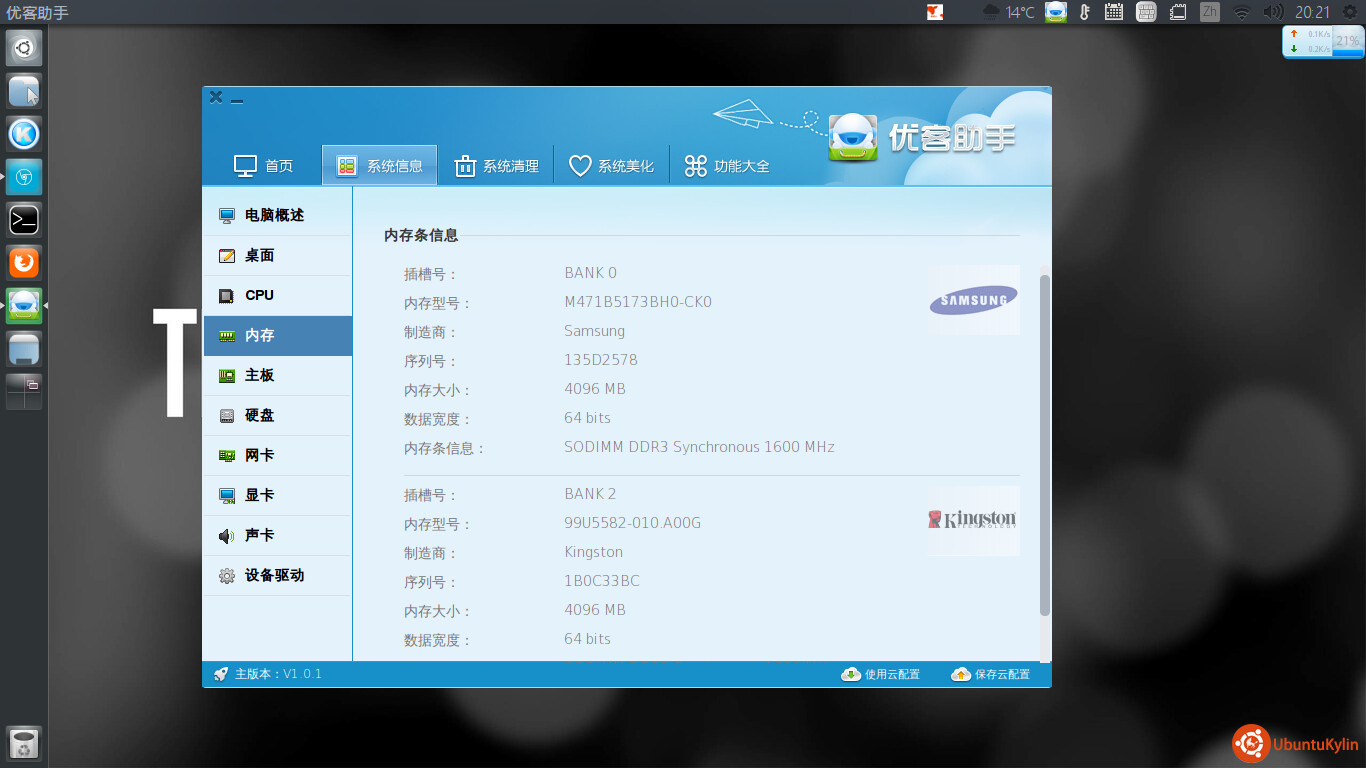Open the terminal from the launcher
1366x768 pixels.
[x=24, y=219]
